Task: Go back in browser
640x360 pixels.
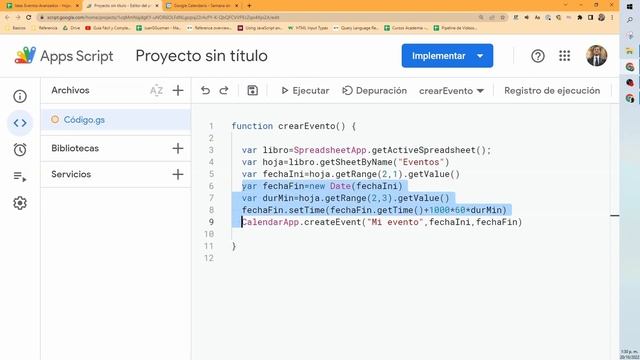Action: 7,17
